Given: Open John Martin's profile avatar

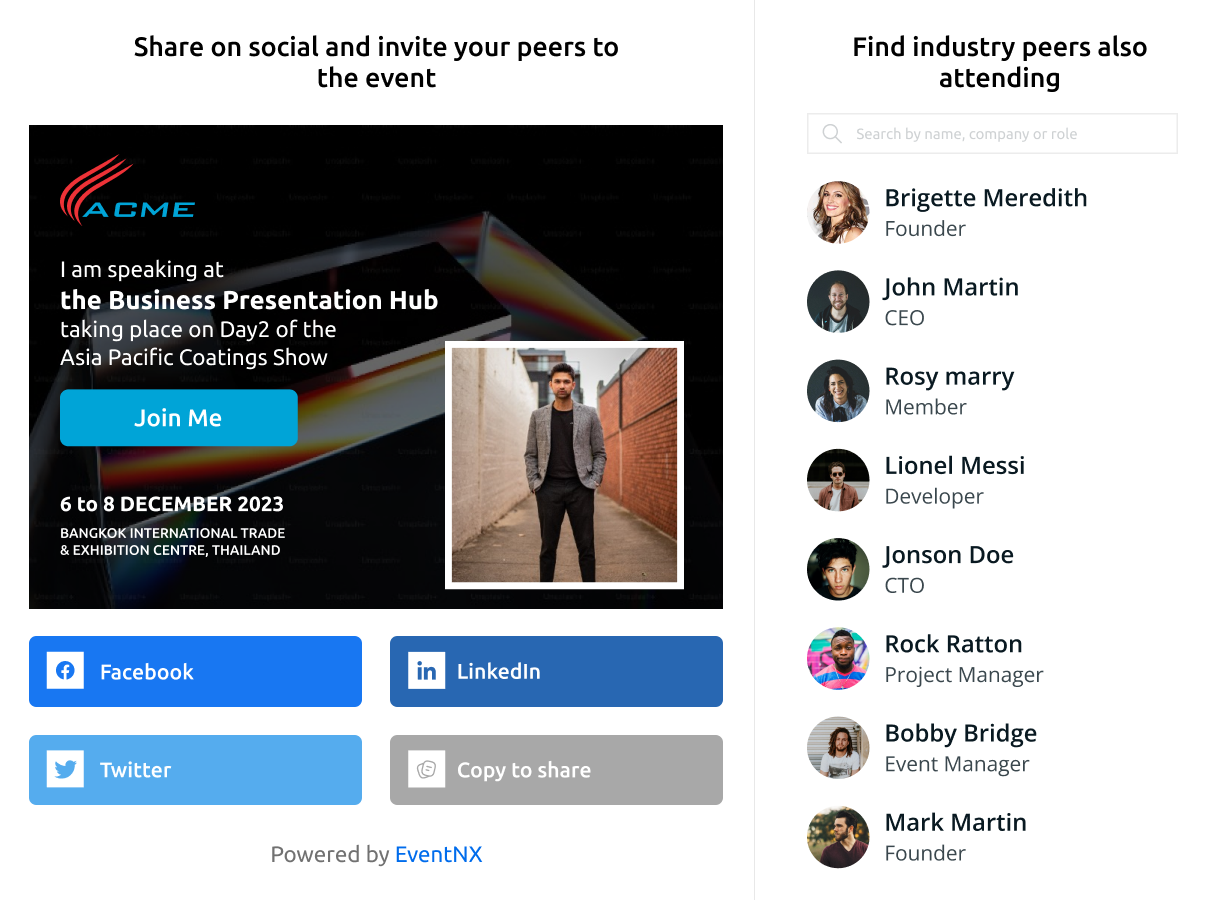Looking at the screenshot, I should (x=838, y=301).
